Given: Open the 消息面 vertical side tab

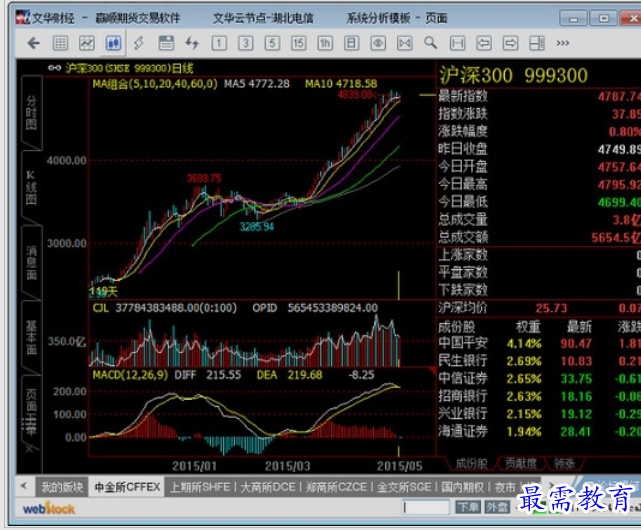Looking at the screenshot, I should coord(31,263).
